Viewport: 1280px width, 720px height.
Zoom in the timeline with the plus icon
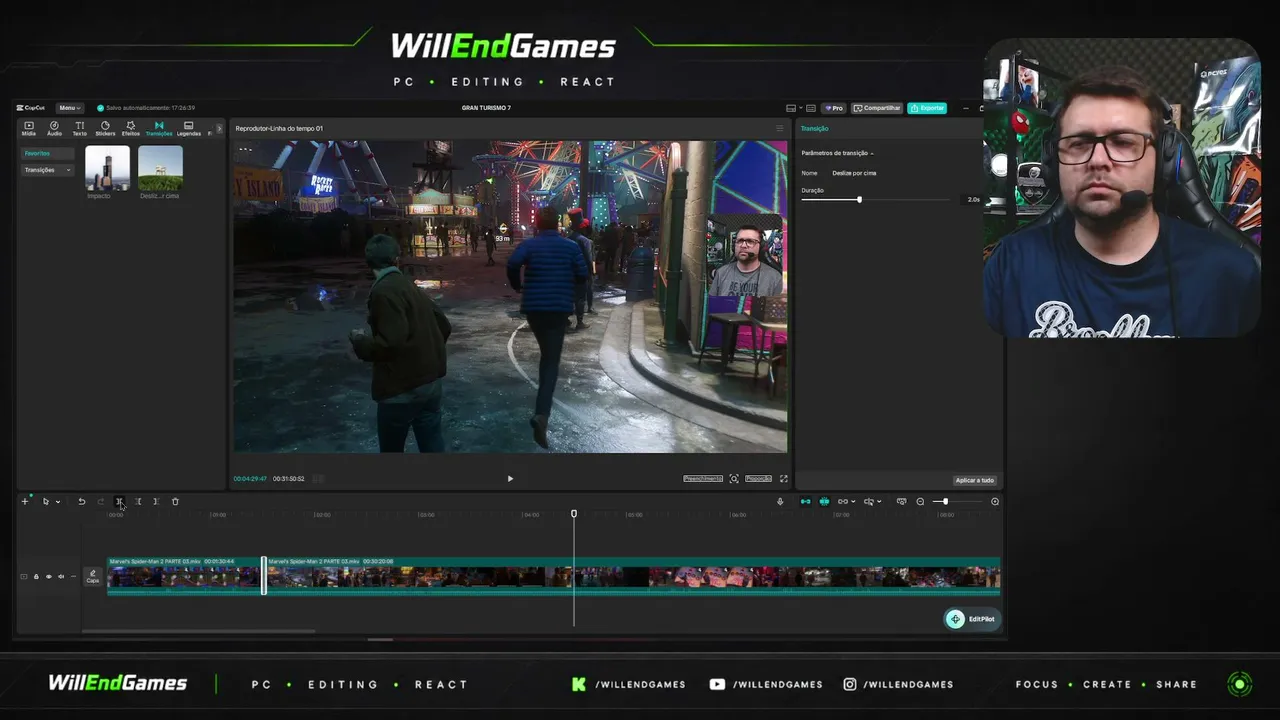coord(995,501)
